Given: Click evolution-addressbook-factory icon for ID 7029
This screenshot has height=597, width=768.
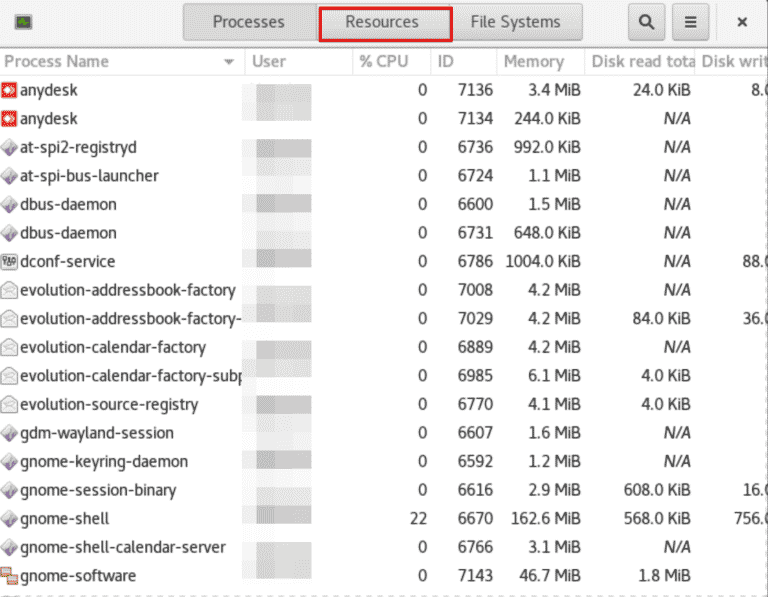Looking at the screenshot, I should point(9,319).
